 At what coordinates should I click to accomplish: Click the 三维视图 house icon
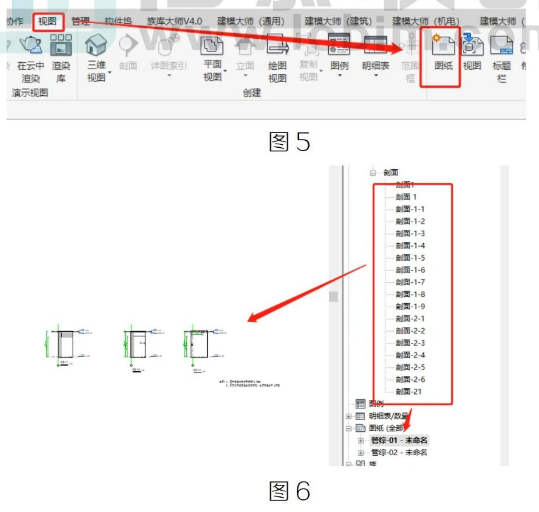pos(96,45)
